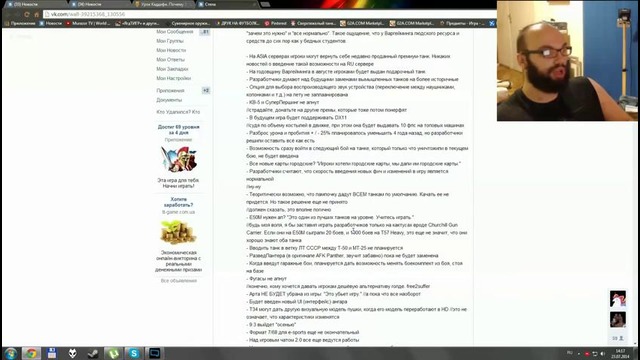Viewport: 640px width, 360px height.
Task: Open the monitor-icon app in taskbar
Action: (x=154, y=353)
